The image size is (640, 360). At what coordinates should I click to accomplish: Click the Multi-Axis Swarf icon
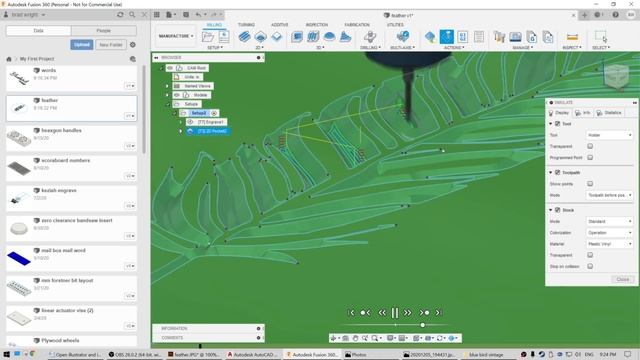point(402,37)
